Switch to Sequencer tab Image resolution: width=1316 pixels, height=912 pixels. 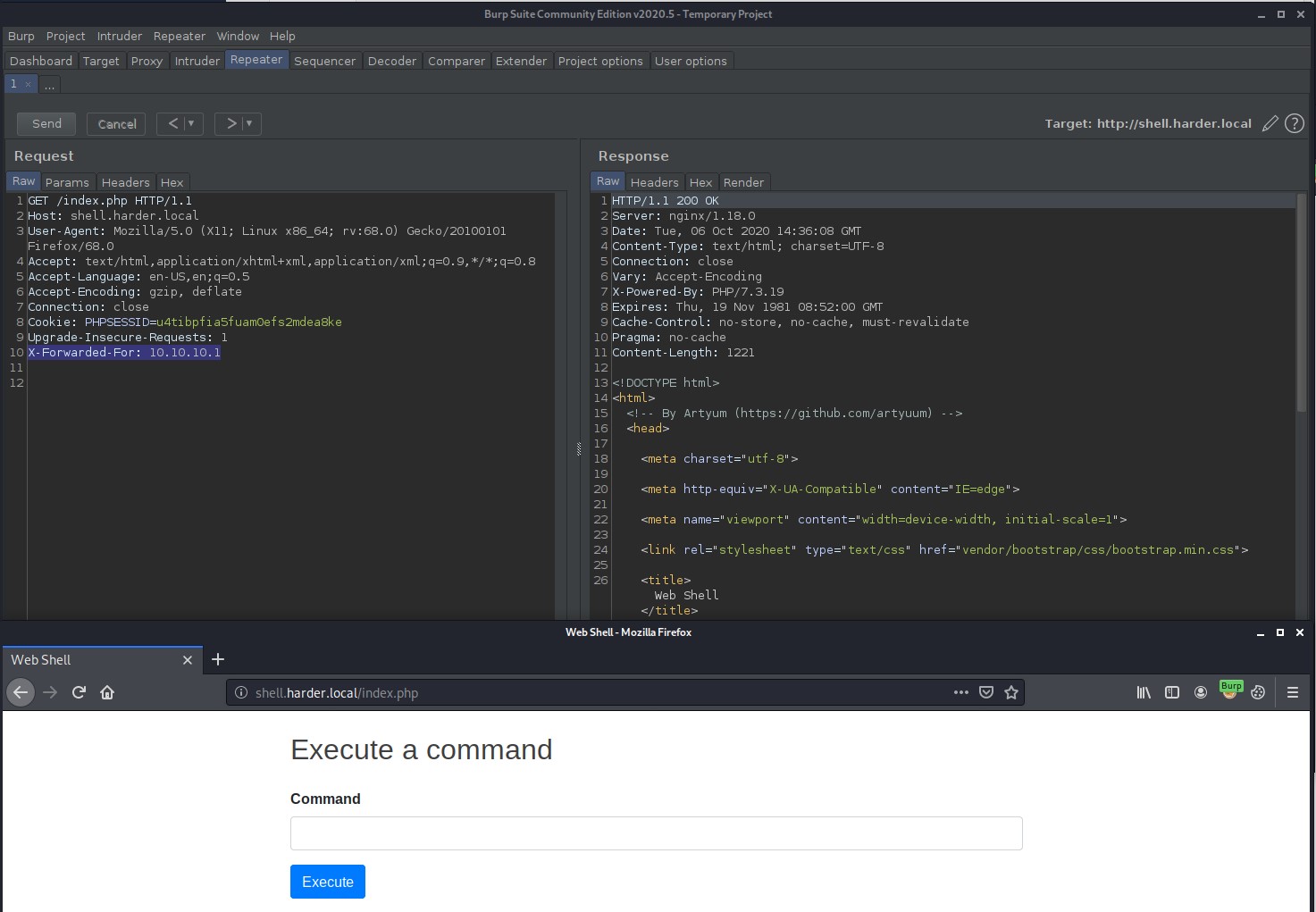tap(324, 61)
